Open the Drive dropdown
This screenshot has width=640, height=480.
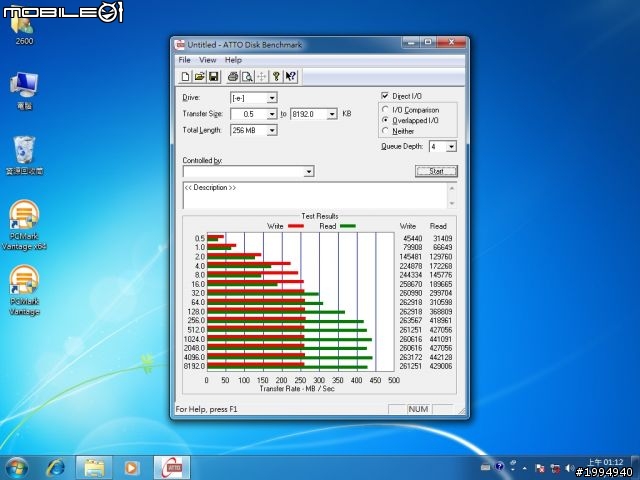point(272,98)
